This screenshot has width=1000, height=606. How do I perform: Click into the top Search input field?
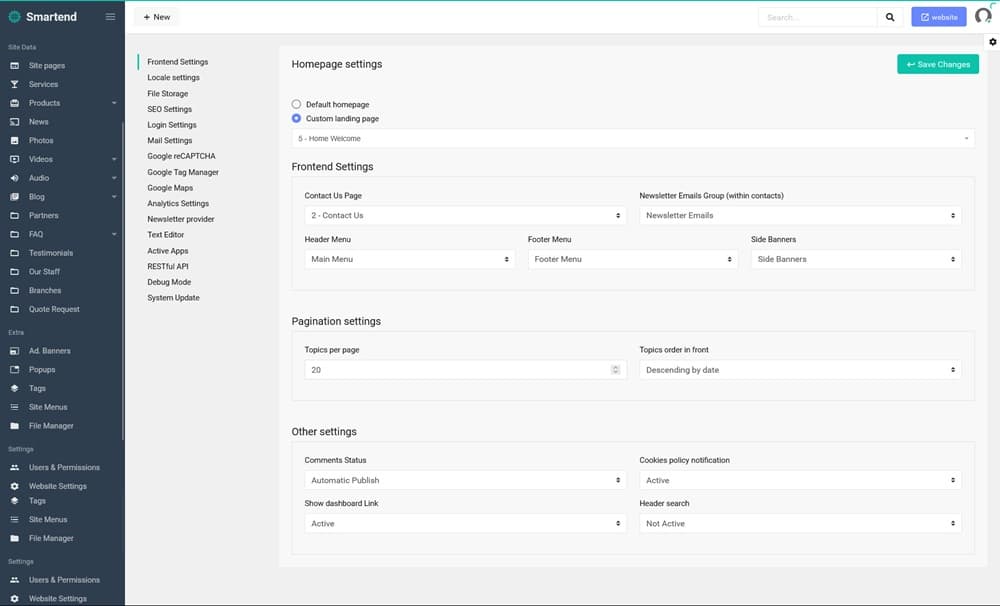click(815, 17)
